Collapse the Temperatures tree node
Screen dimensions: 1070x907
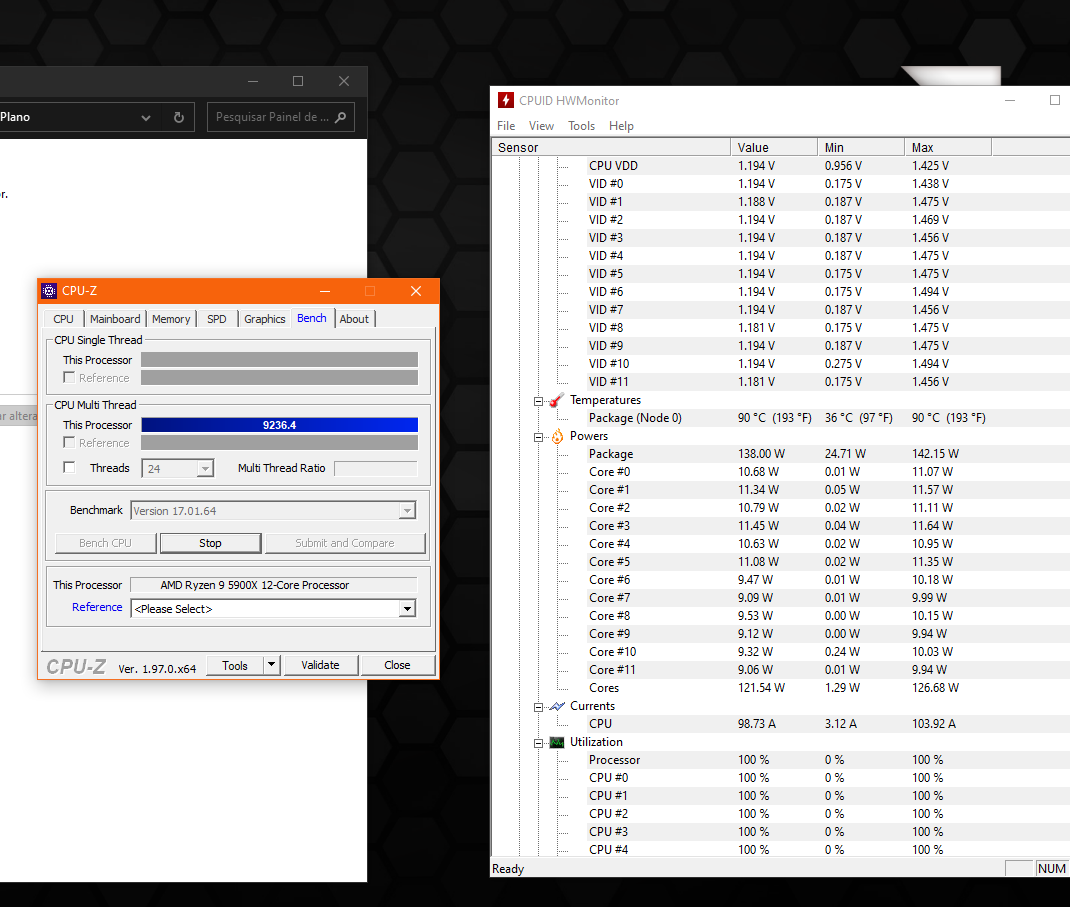[538, 401]
